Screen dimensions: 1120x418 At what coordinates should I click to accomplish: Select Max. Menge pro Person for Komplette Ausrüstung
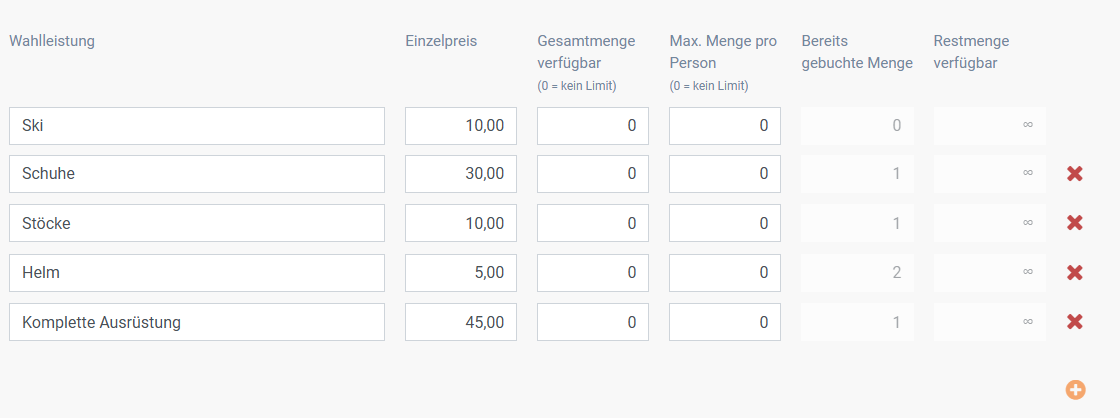(x=725, y=322)
